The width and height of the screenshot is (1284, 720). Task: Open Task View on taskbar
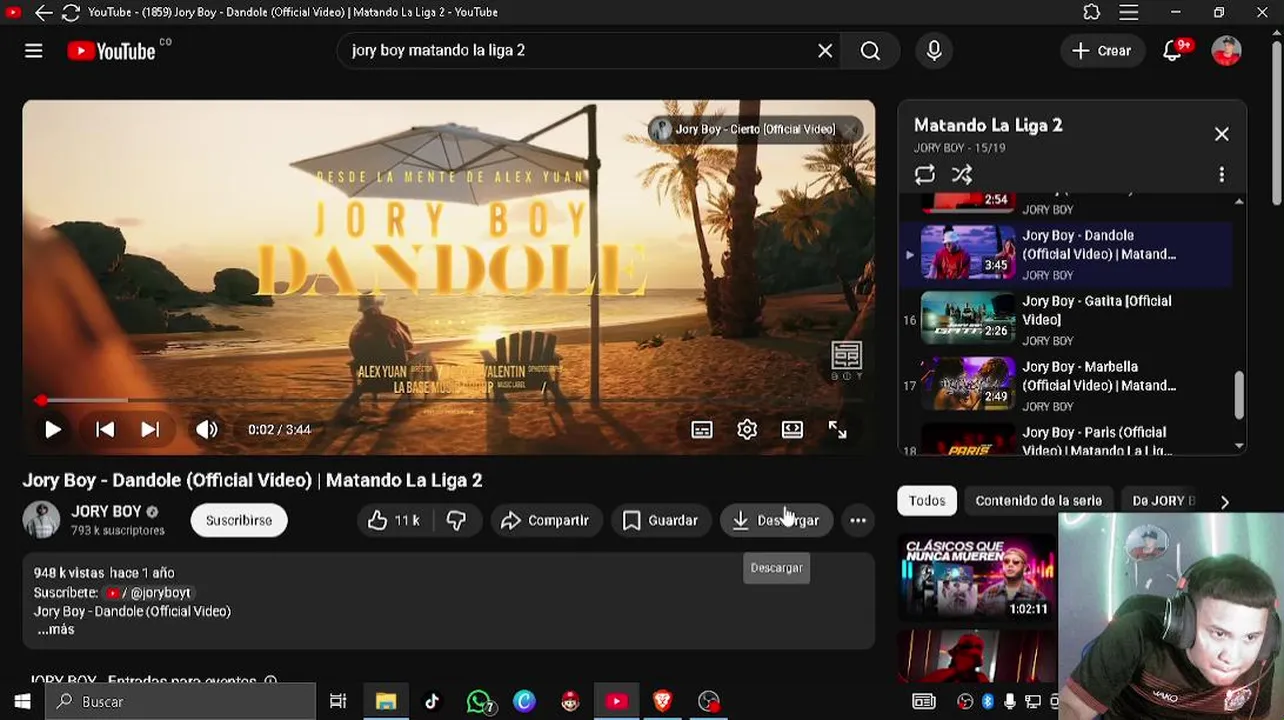pos(338,701)
